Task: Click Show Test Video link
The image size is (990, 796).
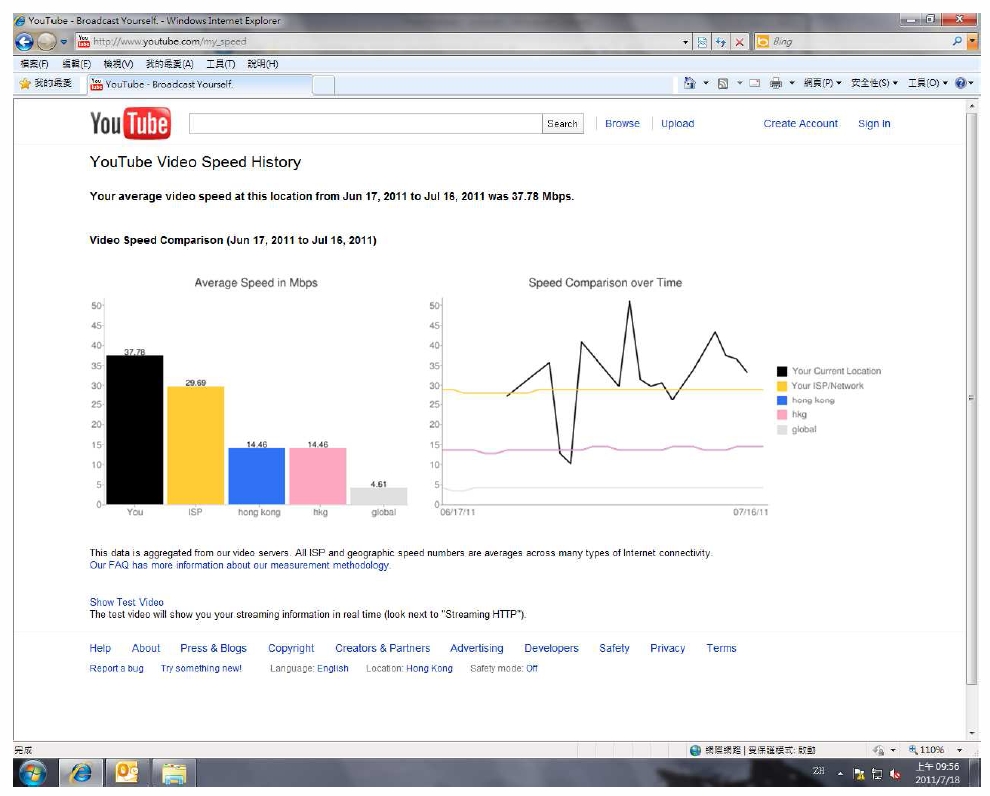Action: pyautogui.click(x=126, y=602)
